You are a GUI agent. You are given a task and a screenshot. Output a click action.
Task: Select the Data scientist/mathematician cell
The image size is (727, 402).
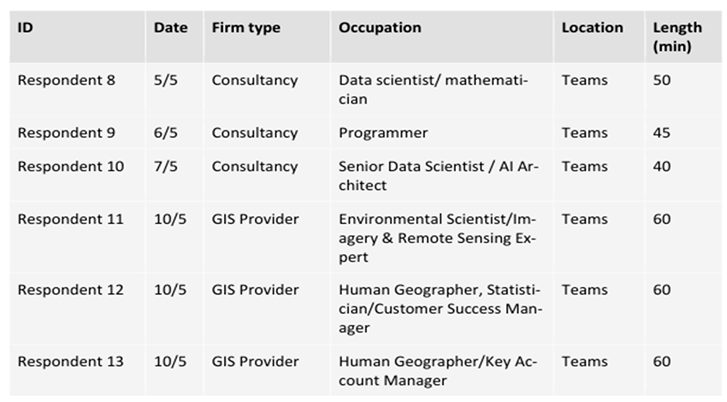tap(433, 89)
